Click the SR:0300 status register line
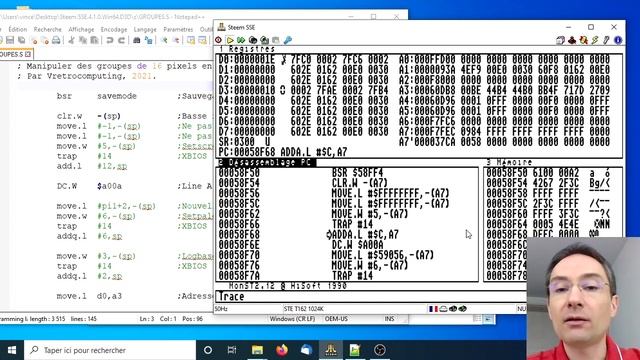The height and width of the screenshot is (360, 640). (244, 142)
